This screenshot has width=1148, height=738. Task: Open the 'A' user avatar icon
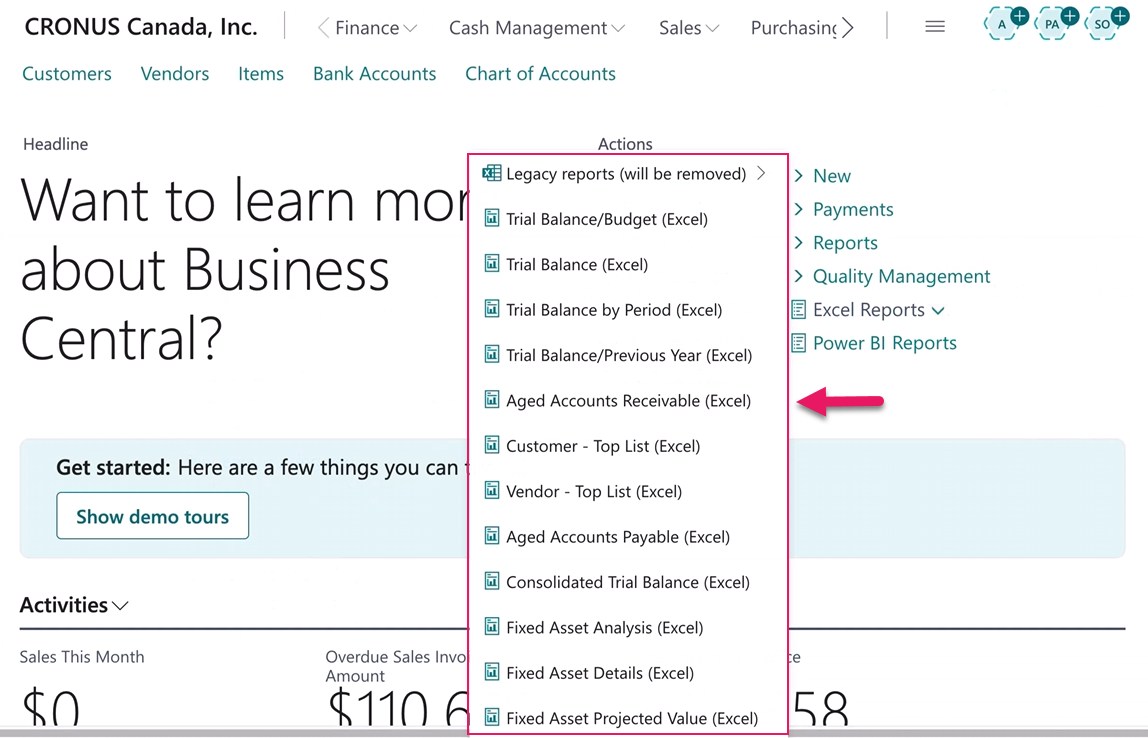1001,23
